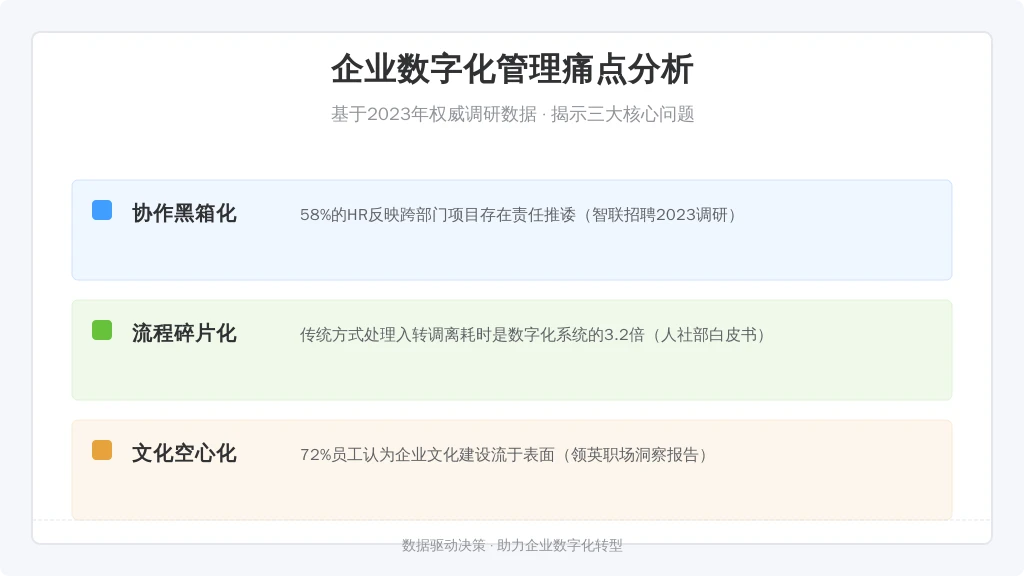Select the 文化空心化 heading
This screenshot has height=576, width=1024.
(x=184, y=454)
